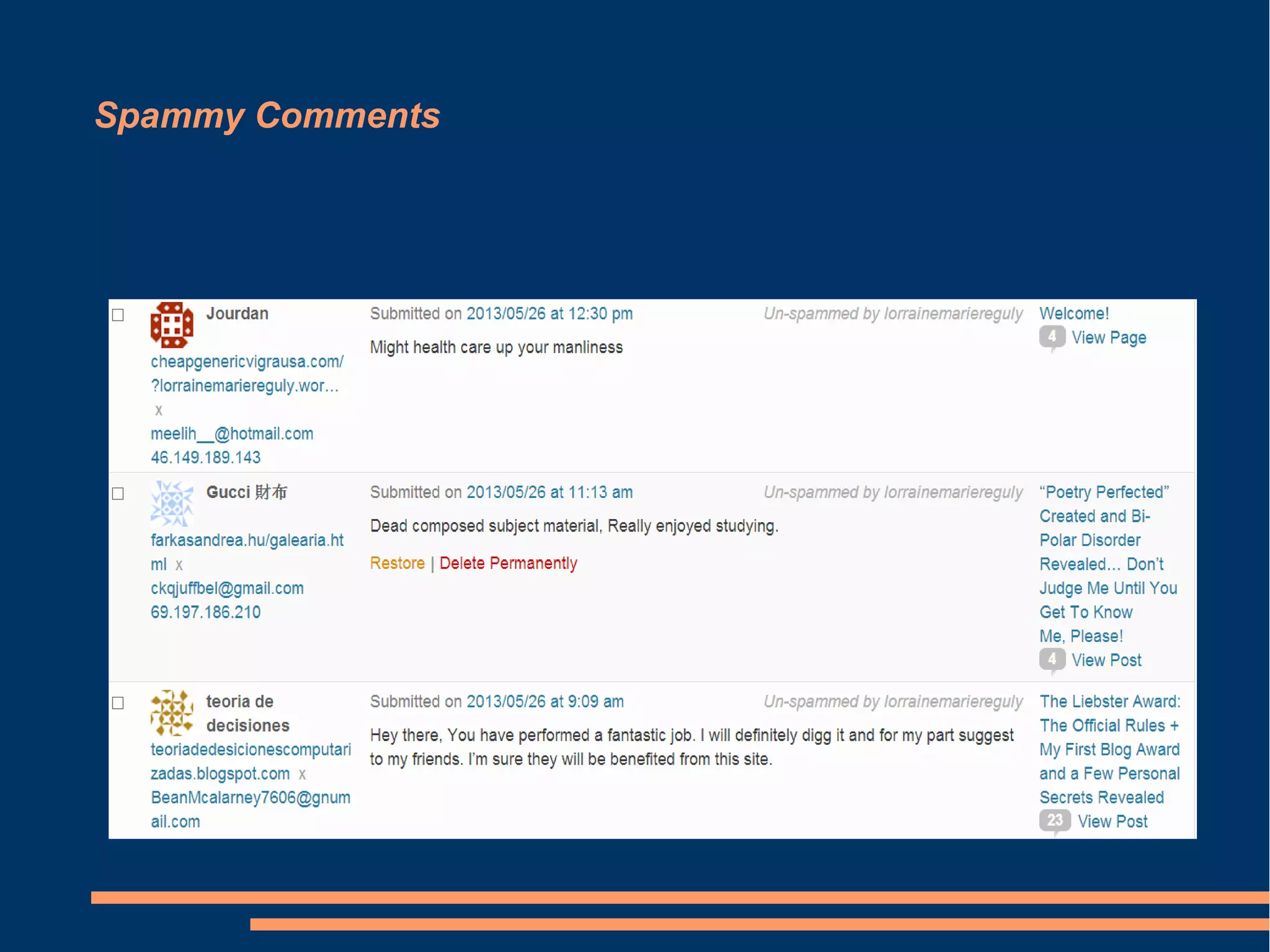Open the 12:30 pm submission date link
Screen dimensions: 1270x952
click(x=549, y=313)
